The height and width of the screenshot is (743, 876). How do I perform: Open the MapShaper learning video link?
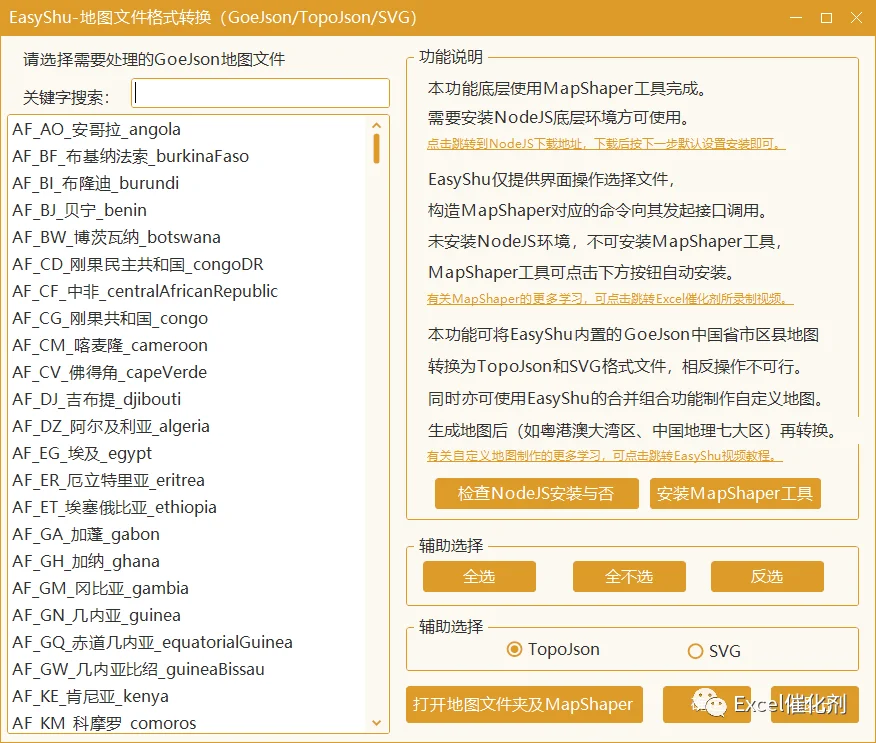(610, 299)
